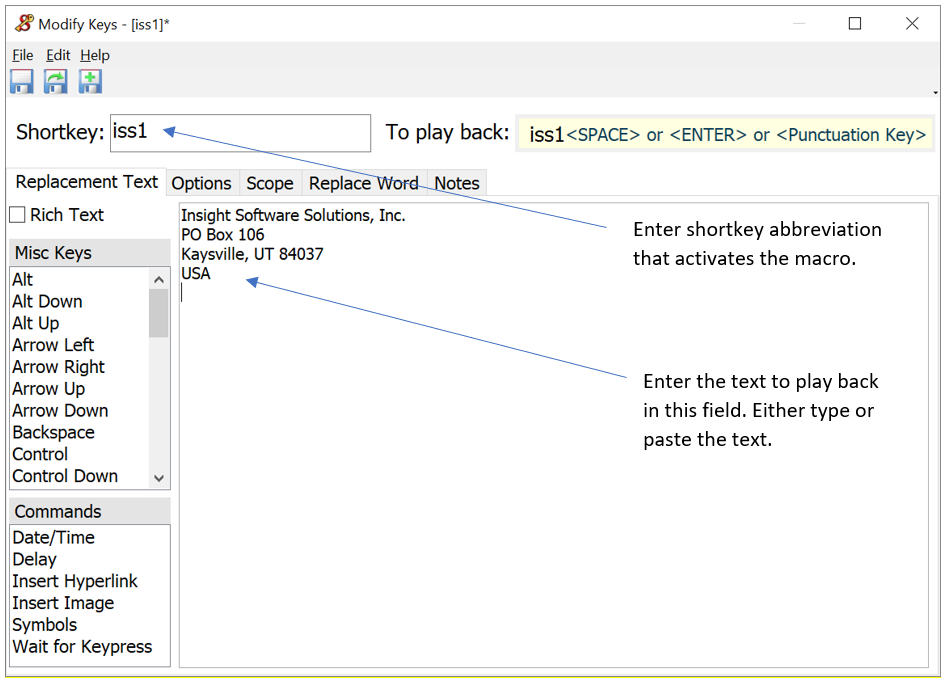Click the ShortKeys app icon in title bar
The image size is (946, 682).
tap(24, 24)
